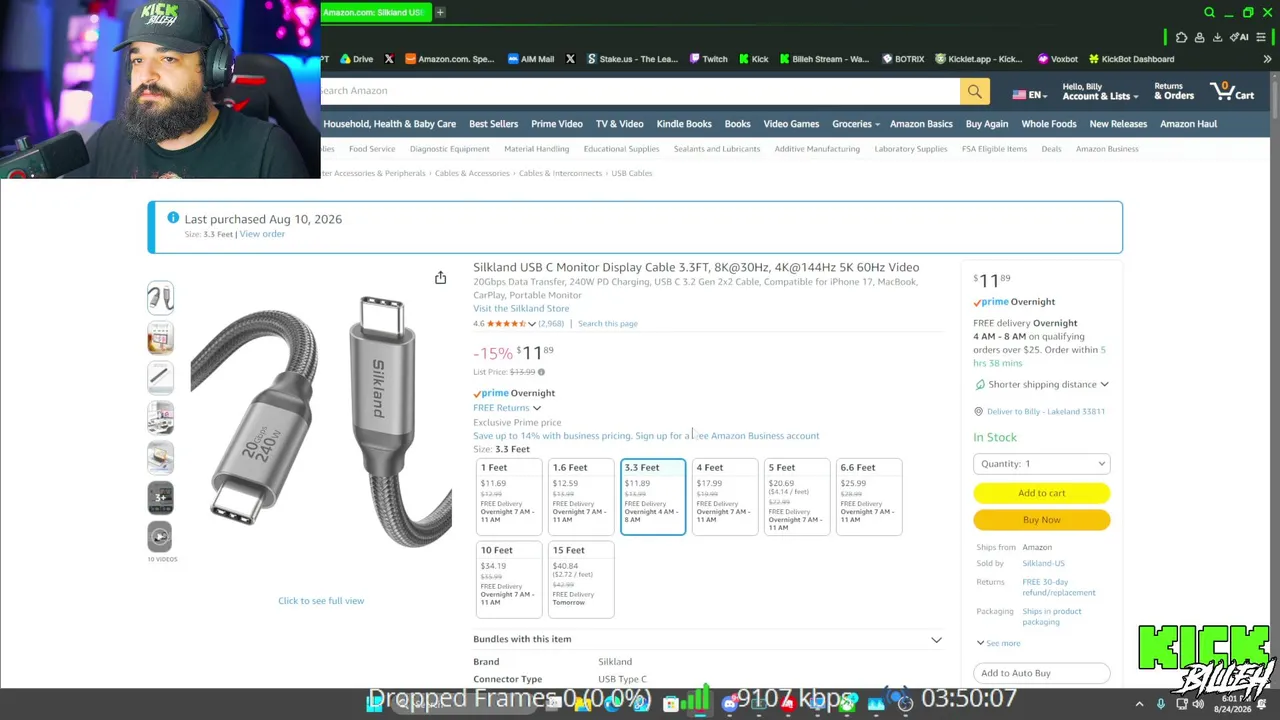Select the 10 Feet size option
The image size is (1280, 720).
point(509,579)
